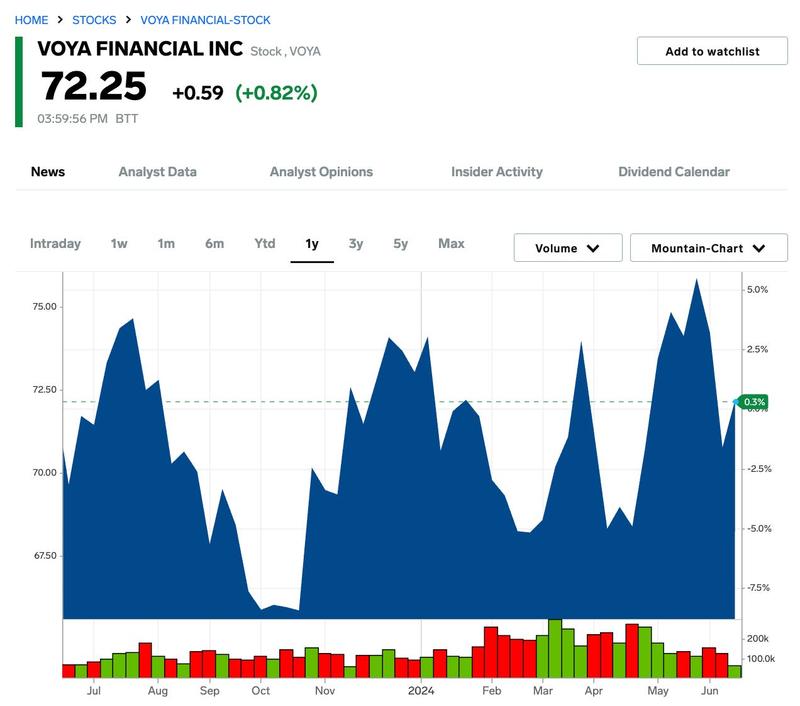This screenshot has height=706, width=800.
Task: Switch chart to 6m range
Action: coord(214,244)
